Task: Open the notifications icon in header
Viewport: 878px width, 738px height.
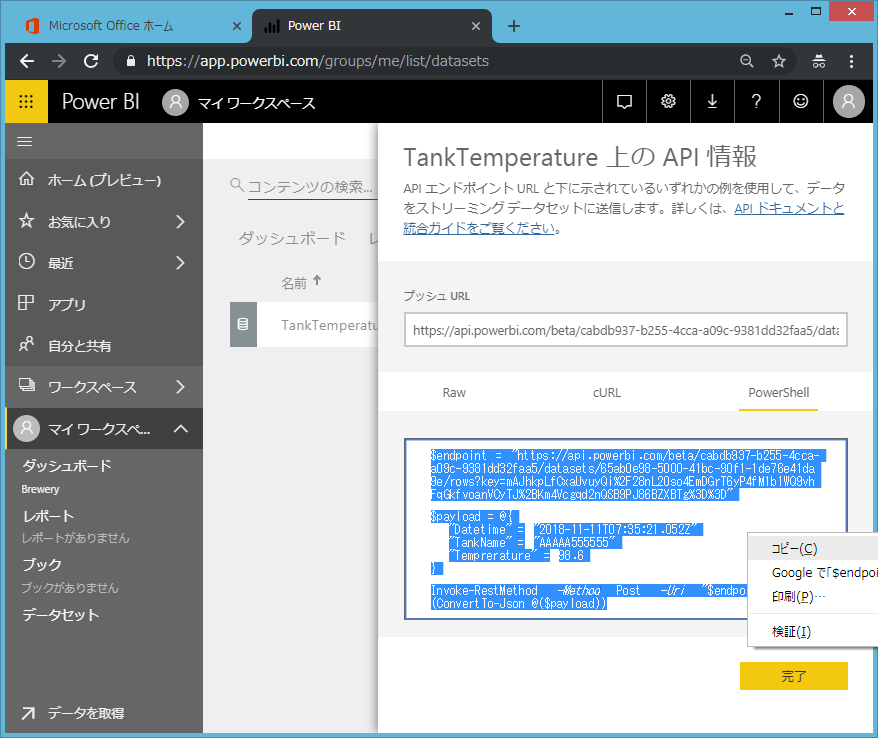Action: tap(624, 101)
